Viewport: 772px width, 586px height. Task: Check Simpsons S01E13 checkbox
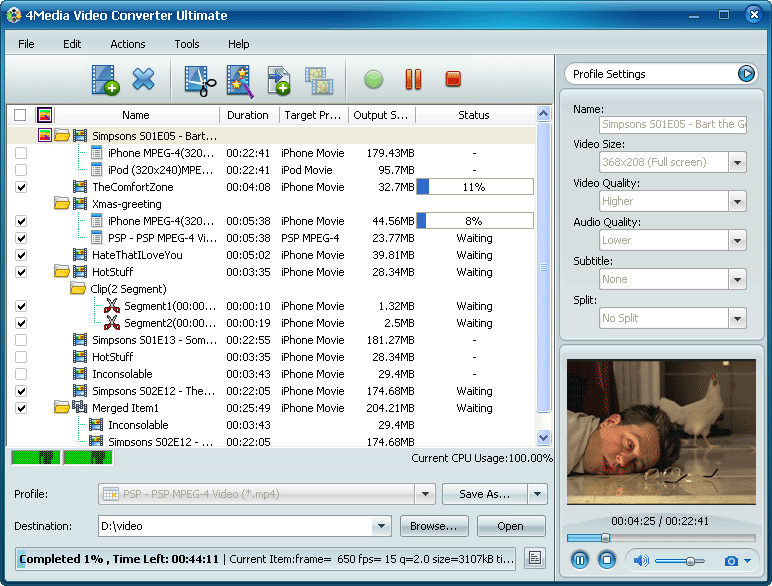tap(21, 340)
